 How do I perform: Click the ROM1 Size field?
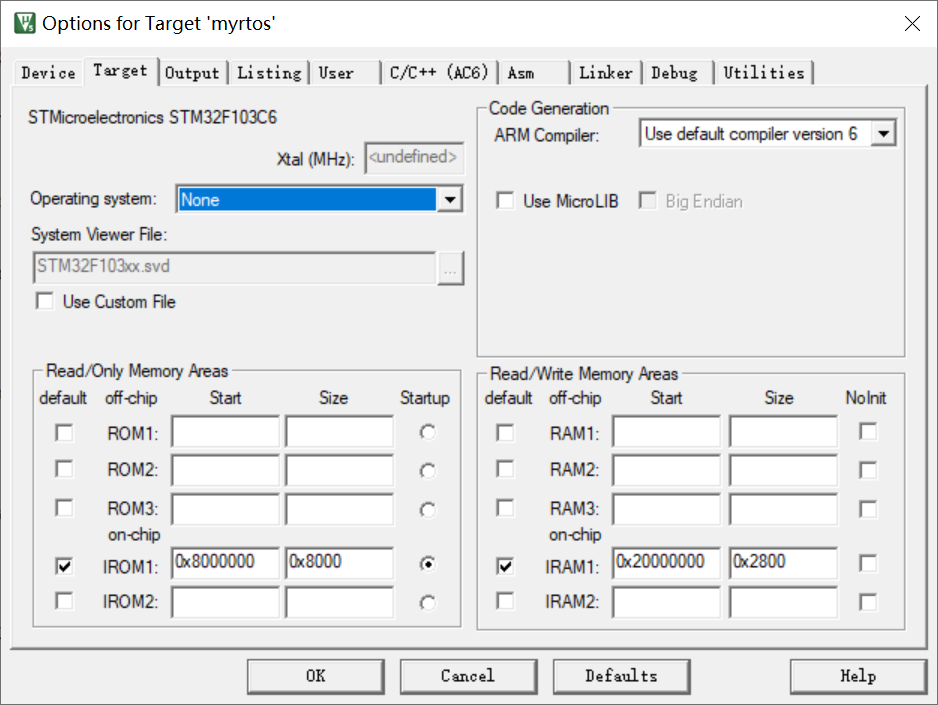339,432
